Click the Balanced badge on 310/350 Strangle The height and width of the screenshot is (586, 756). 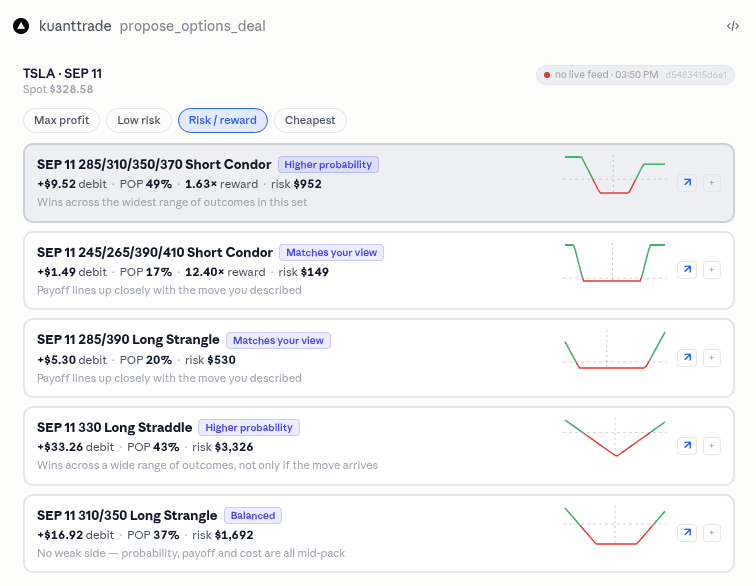[253, 516]
